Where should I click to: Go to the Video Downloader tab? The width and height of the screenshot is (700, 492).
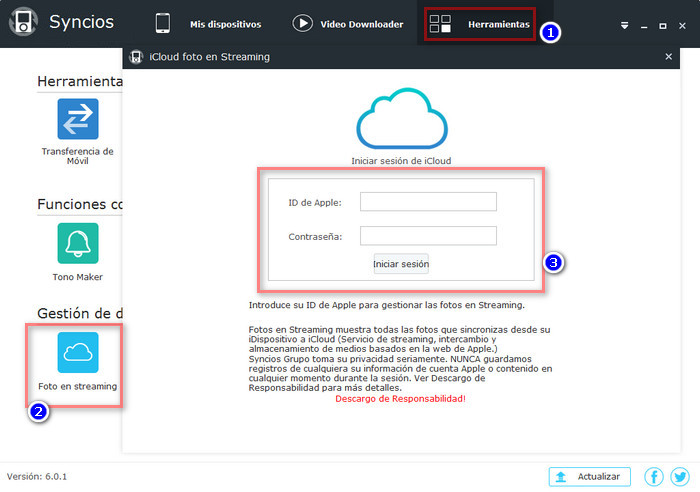point(348,24)
